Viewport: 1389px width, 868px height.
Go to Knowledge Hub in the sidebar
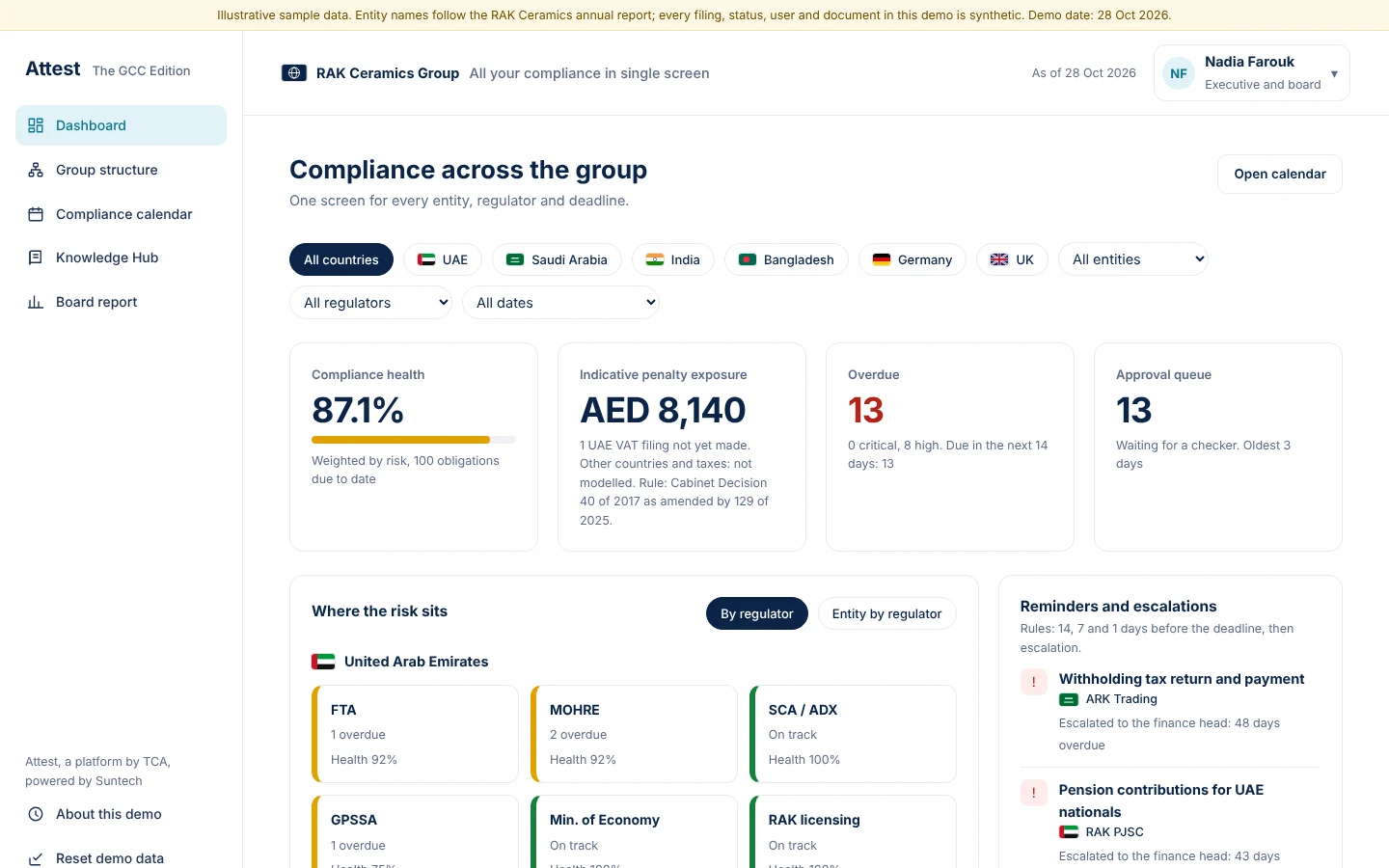(121, 258)
